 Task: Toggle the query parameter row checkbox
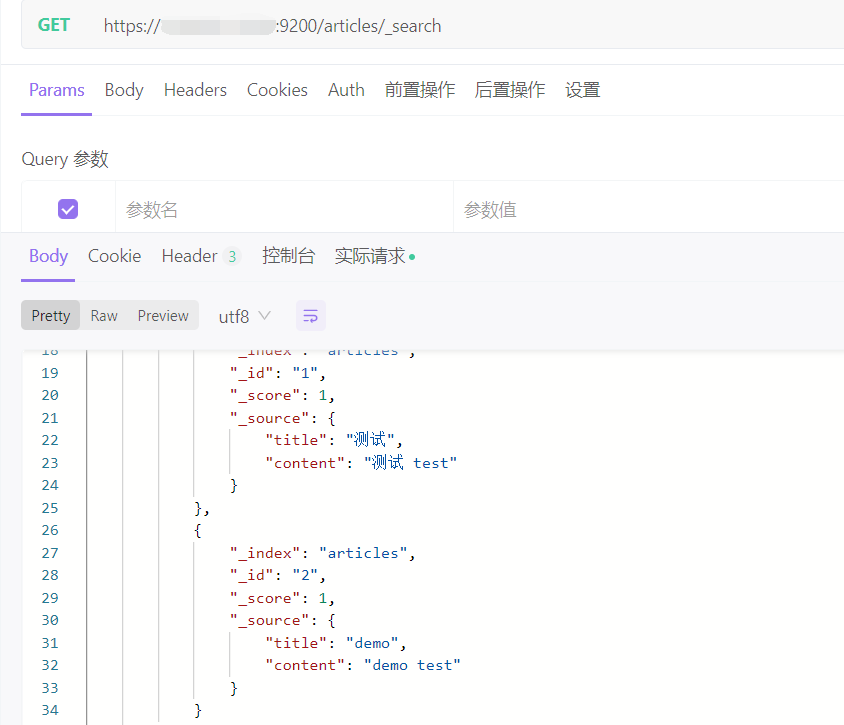click(68, 209)
